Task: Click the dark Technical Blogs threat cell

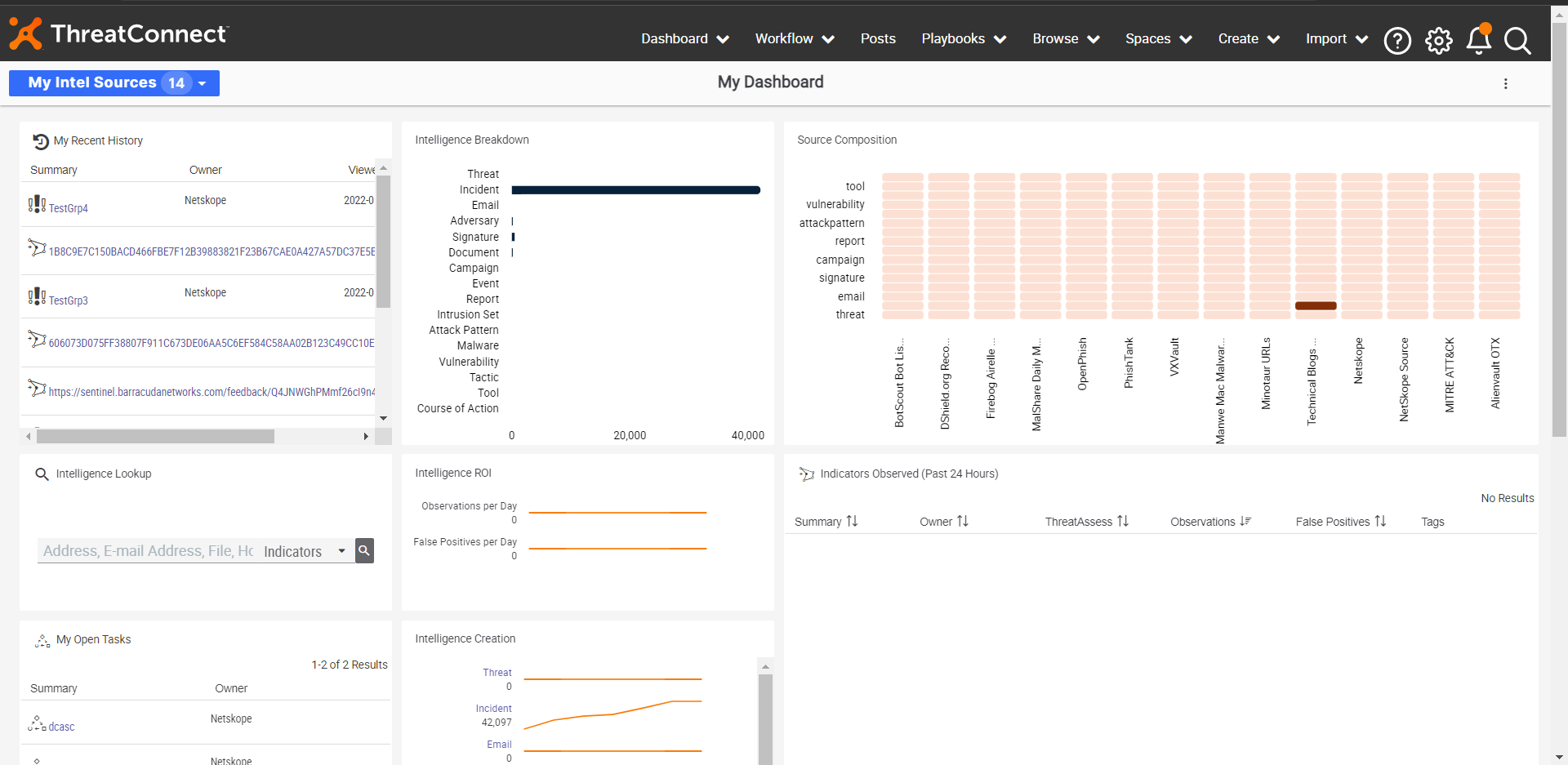Action: (1316, 306)
